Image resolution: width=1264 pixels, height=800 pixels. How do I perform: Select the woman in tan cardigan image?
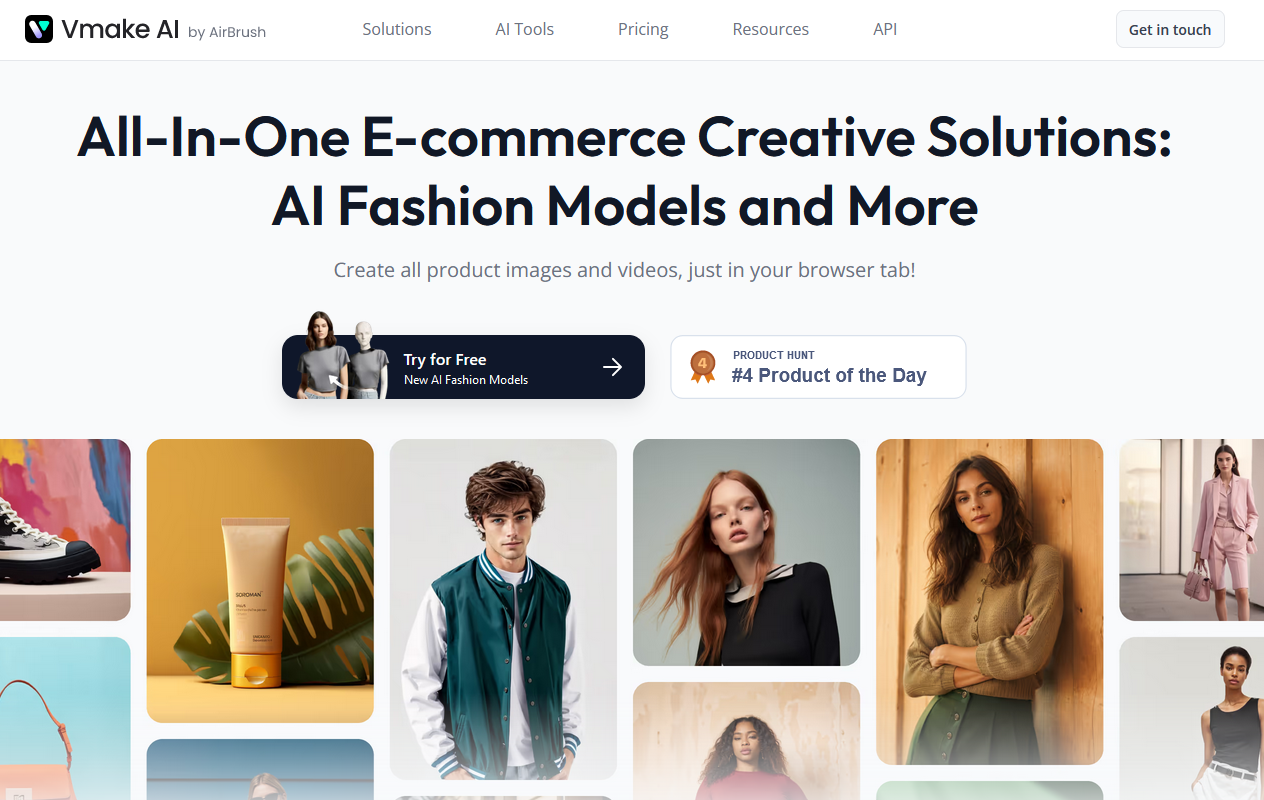pyautogui.click(x=989, y=602)
